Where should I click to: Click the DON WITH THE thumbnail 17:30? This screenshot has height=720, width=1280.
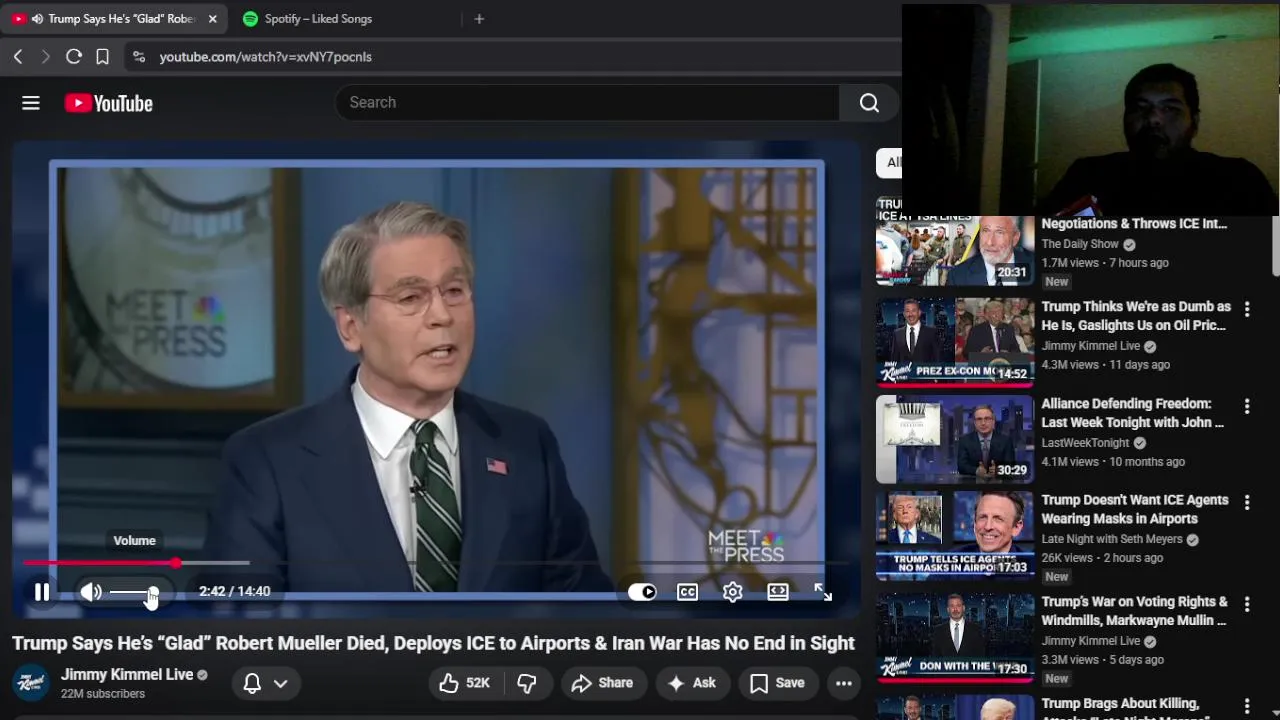[x=955, y=637]
